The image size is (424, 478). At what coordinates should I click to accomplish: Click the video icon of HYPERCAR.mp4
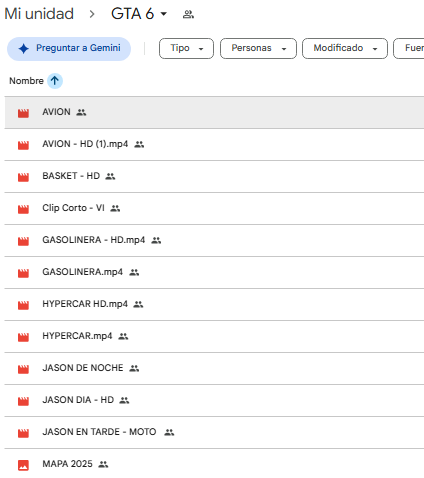pos(23,337)
